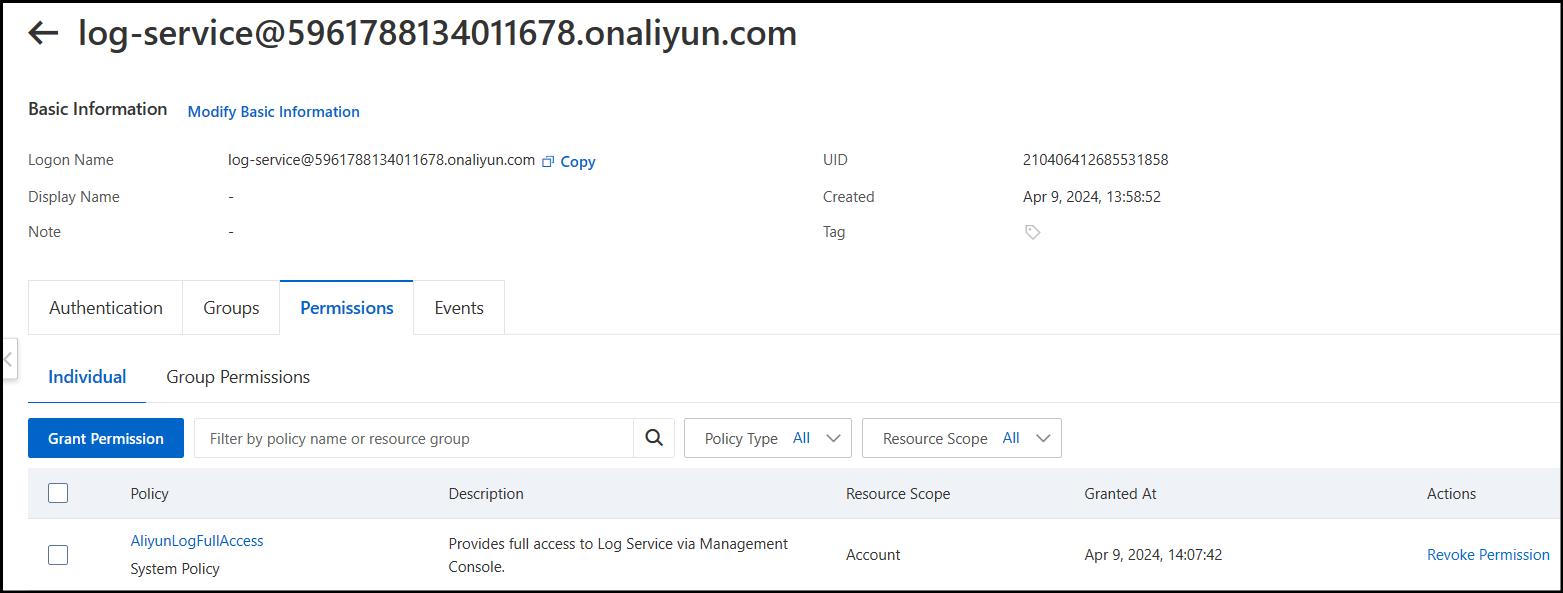1563x593 pixels.
Task: Select the Permissions tab
Action: pyautogui.click(x=347, y=308)
